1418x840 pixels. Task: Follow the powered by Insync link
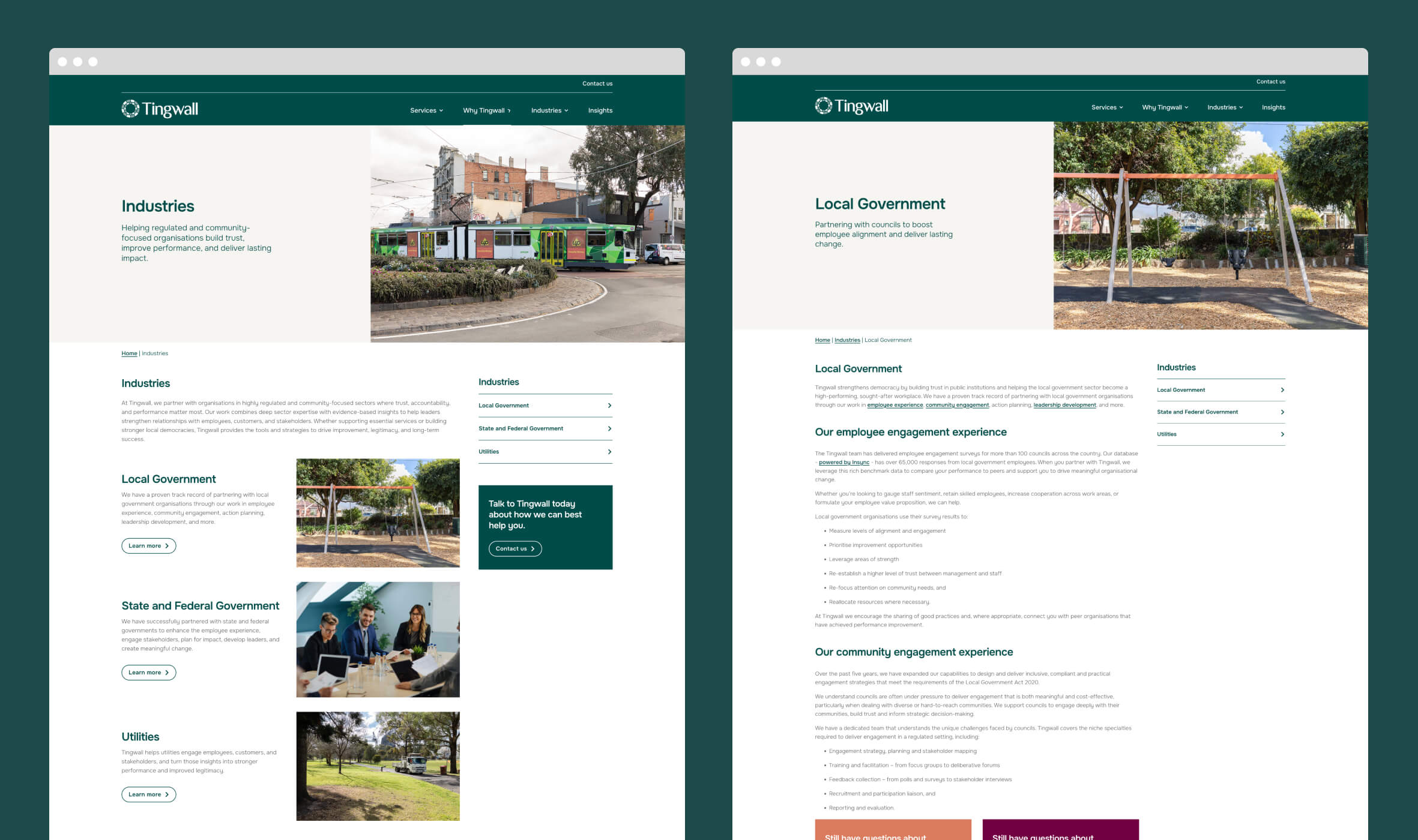(x=843, y=462)
